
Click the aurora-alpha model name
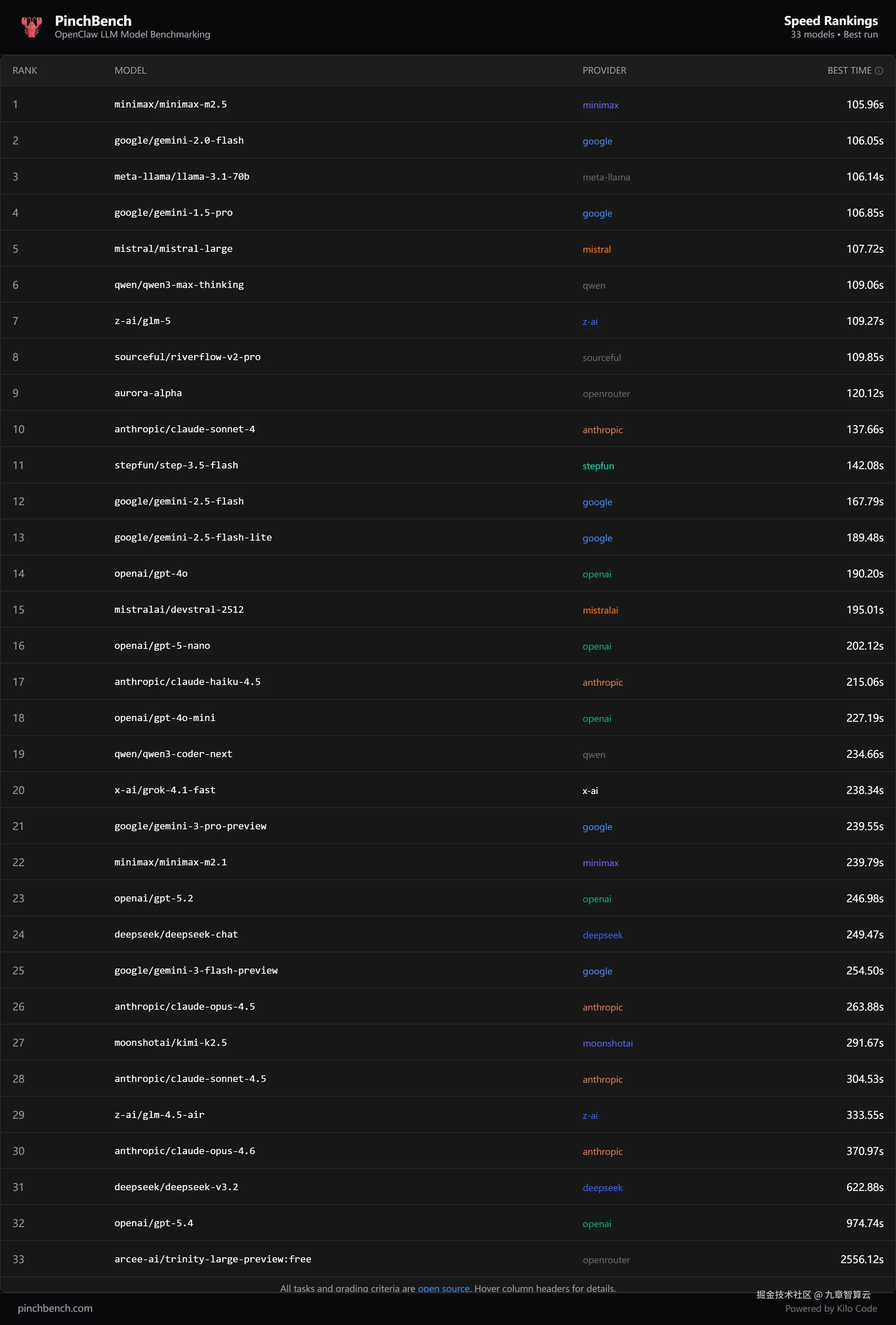pyautogui.click(x=148, y=393)
